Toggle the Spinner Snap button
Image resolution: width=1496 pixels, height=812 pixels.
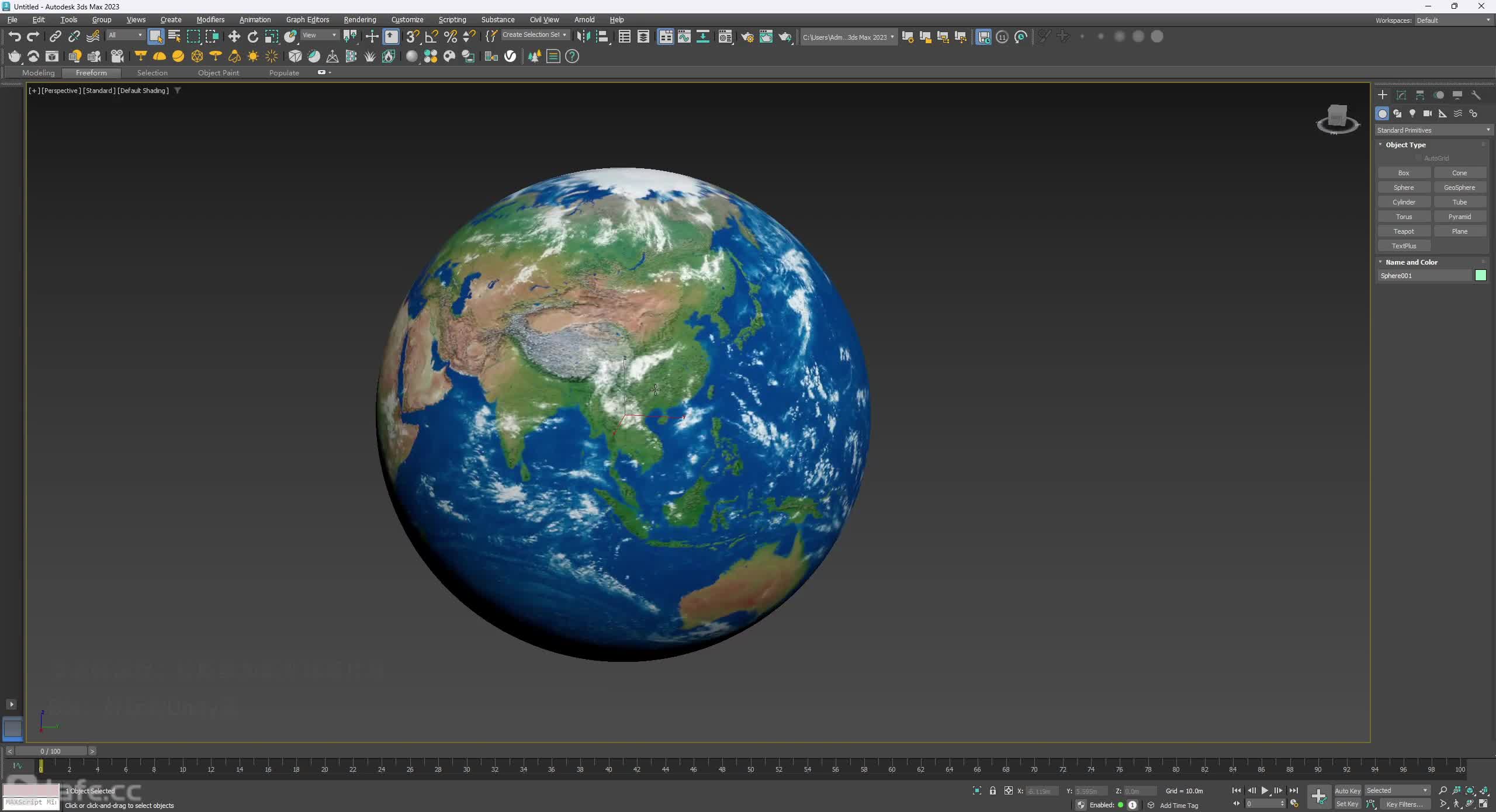click(x=469, y=37)
